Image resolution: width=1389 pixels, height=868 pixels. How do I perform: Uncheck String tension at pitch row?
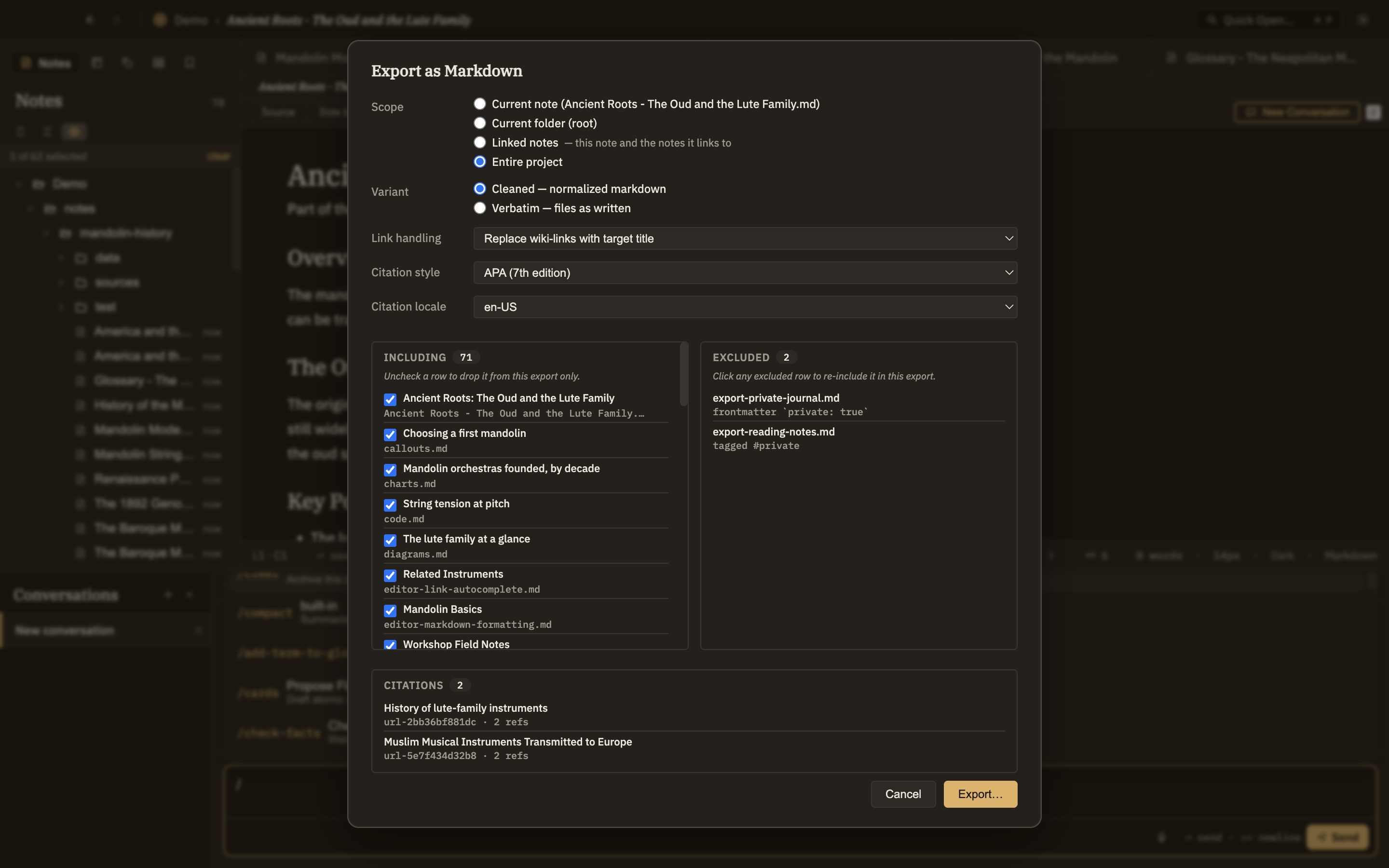(x=390, y=504)
